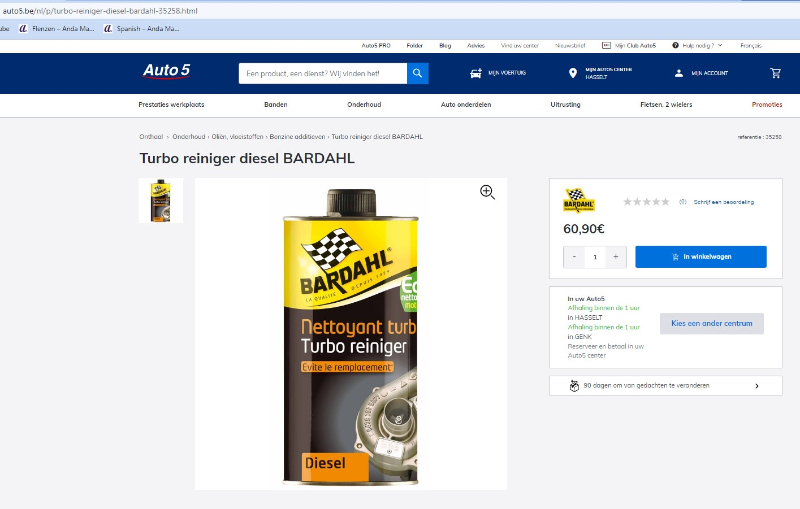
Task: Click Kies een ander centrum button
Action: [711, 323]
